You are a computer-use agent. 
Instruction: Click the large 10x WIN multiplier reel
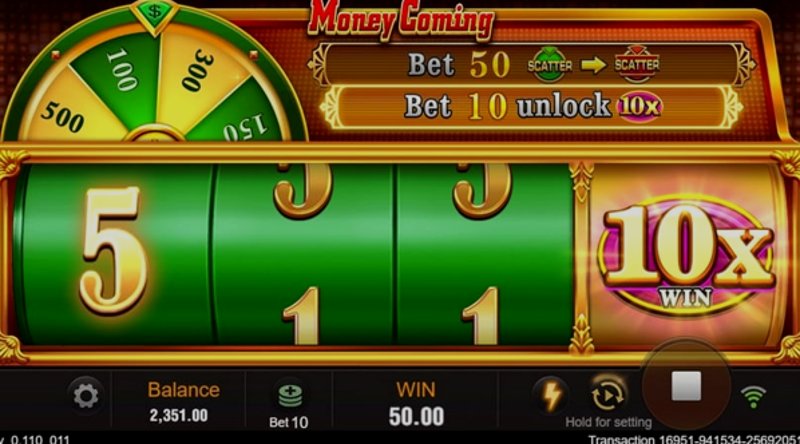click(x=686, y=255)
